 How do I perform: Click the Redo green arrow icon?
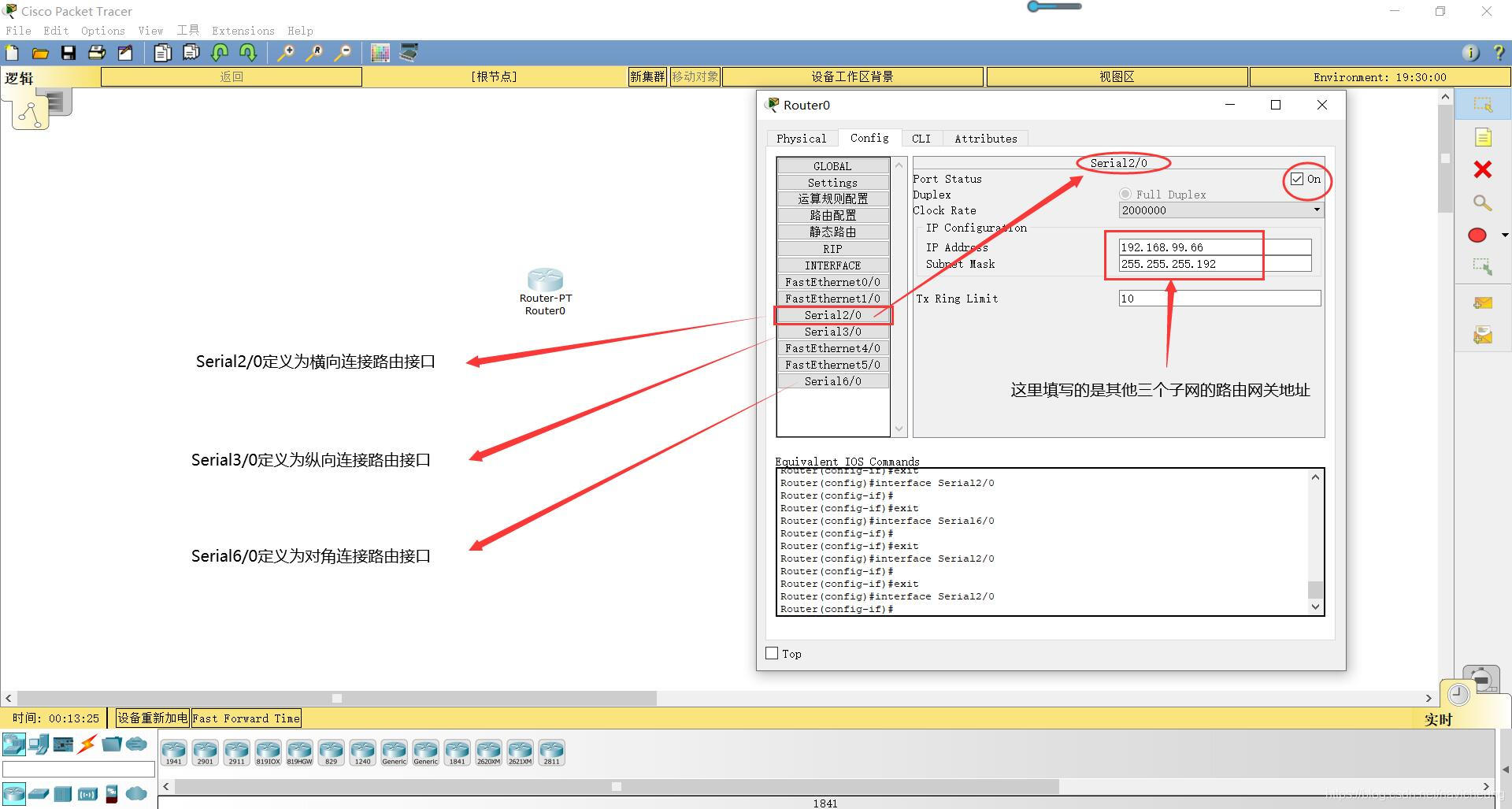pyautogui.click(x=248, y=53)
